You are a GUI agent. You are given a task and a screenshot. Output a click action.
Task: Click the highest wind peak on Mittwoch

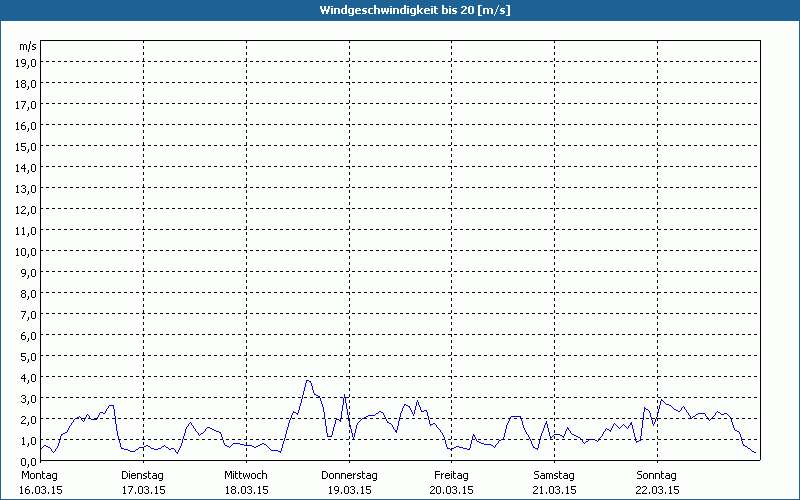click(308, 381)
